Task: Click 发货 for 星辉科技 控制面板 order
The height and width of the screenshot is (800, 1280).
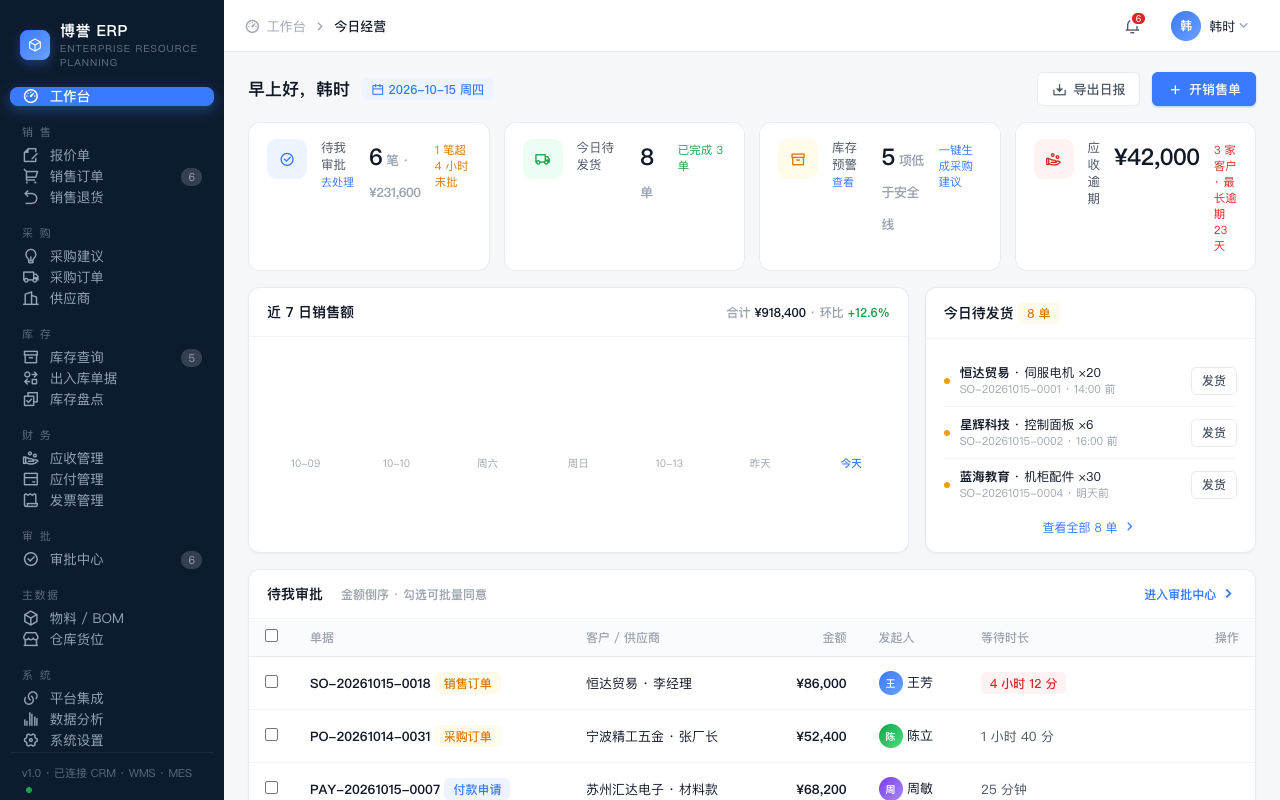Action: (1214, 433)
